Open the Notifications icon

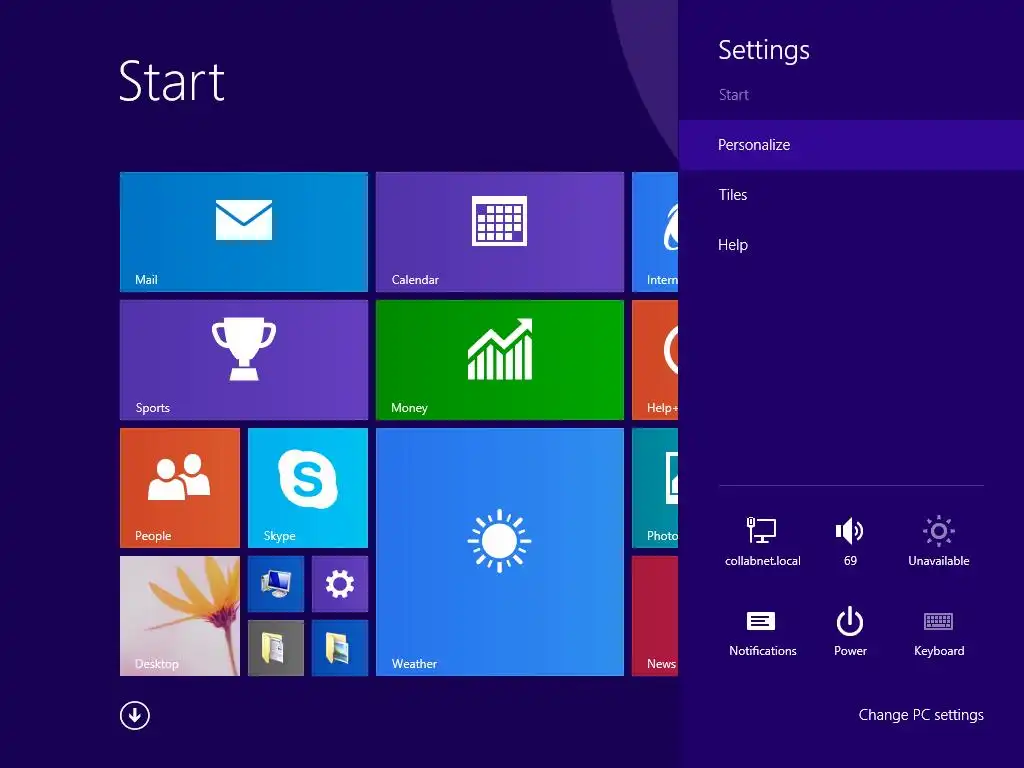[x=762, y=632]
